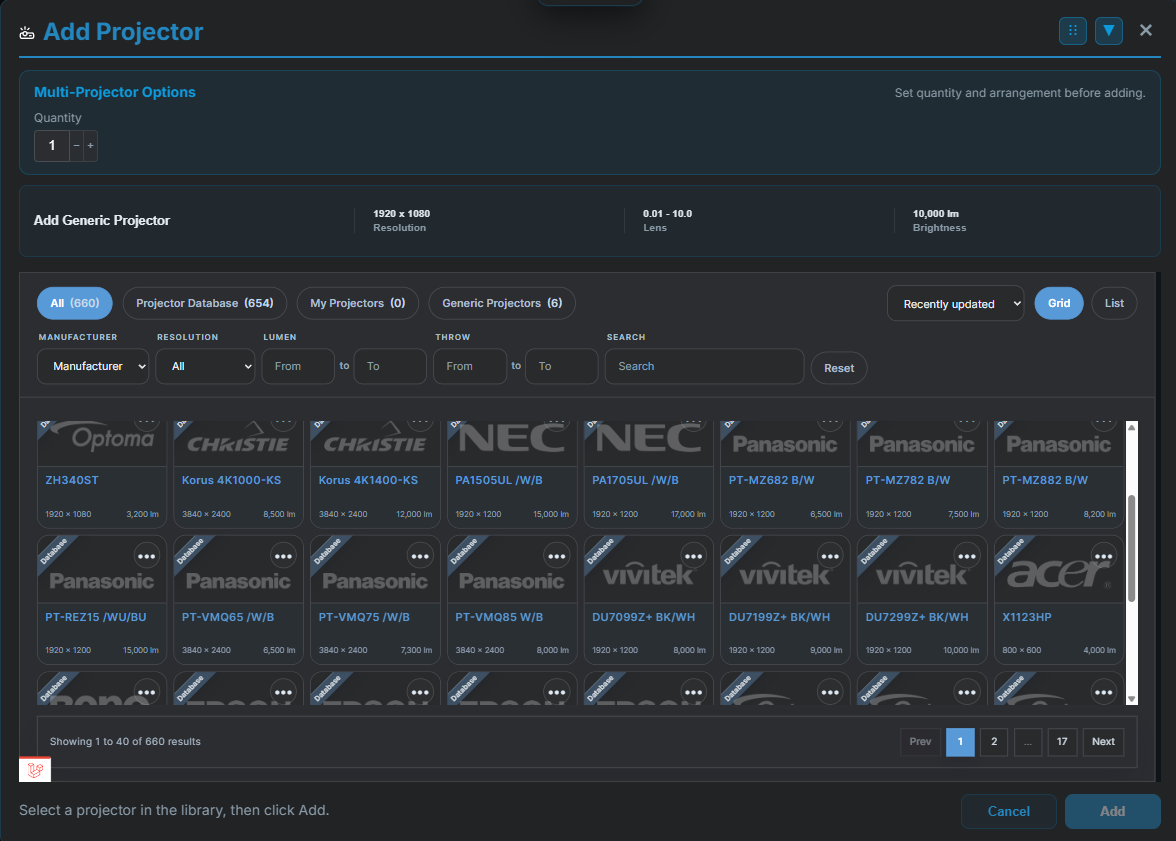Go to the Next results page

coord(1103,742)
